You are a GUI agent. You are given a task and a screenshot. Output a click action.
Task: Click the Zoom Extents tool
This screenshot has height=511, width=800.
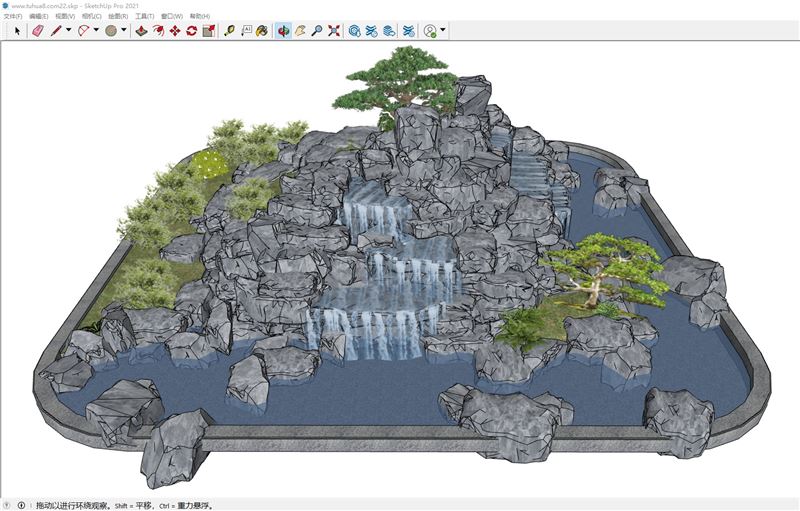click(334, 31)
